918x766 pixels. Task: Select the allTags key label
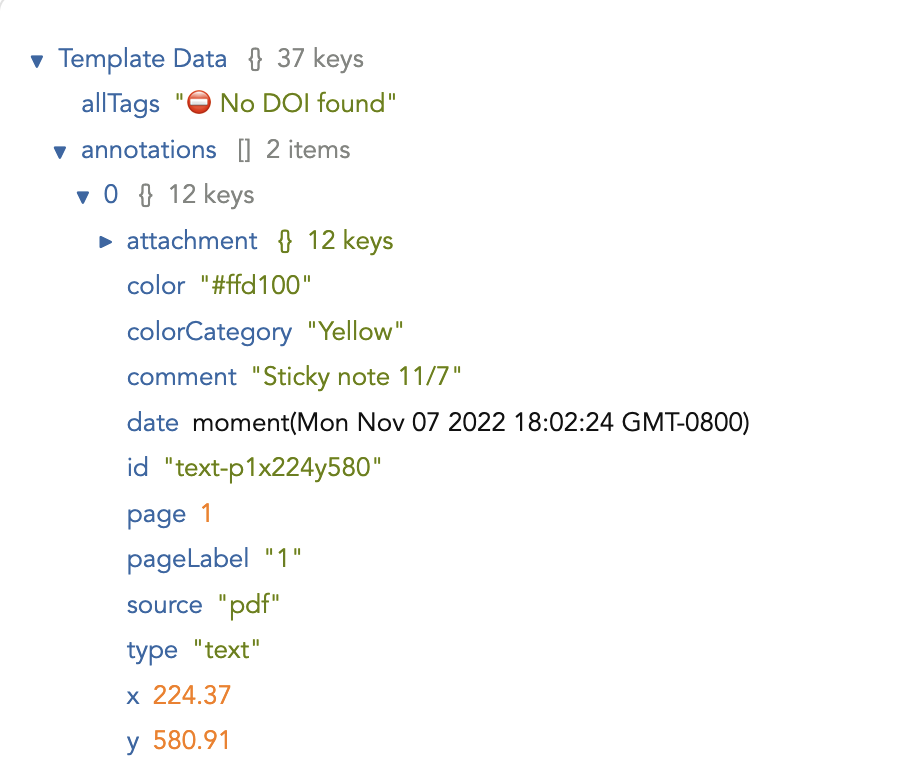120,103
